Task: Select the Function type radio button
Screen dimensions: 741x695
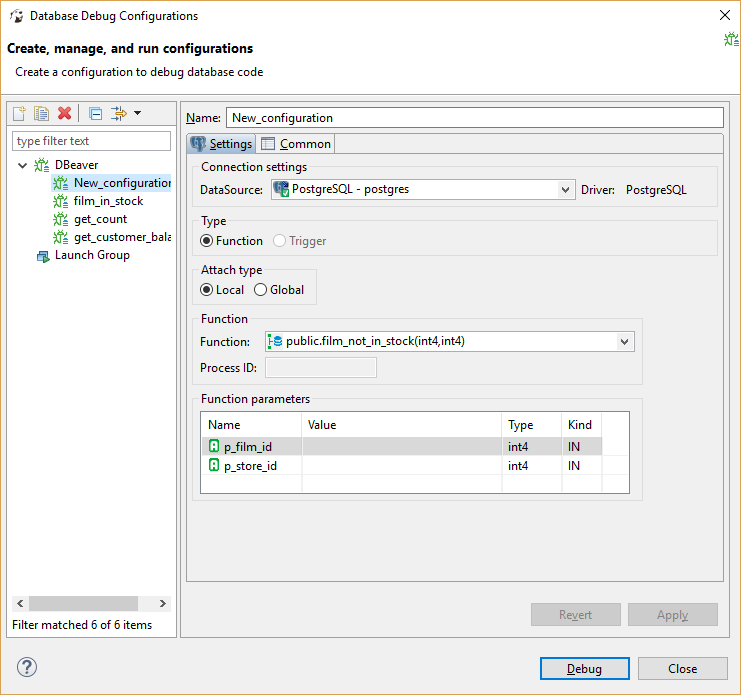Action: pyautogui.click(x=207, y=241)
